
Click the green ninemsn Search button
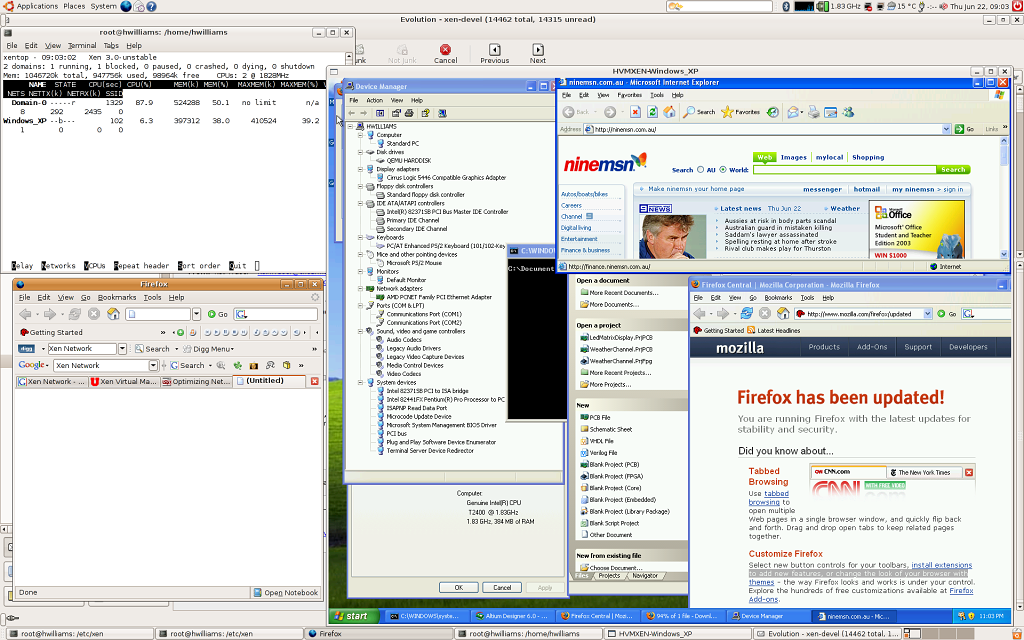[x=953, y=170]
